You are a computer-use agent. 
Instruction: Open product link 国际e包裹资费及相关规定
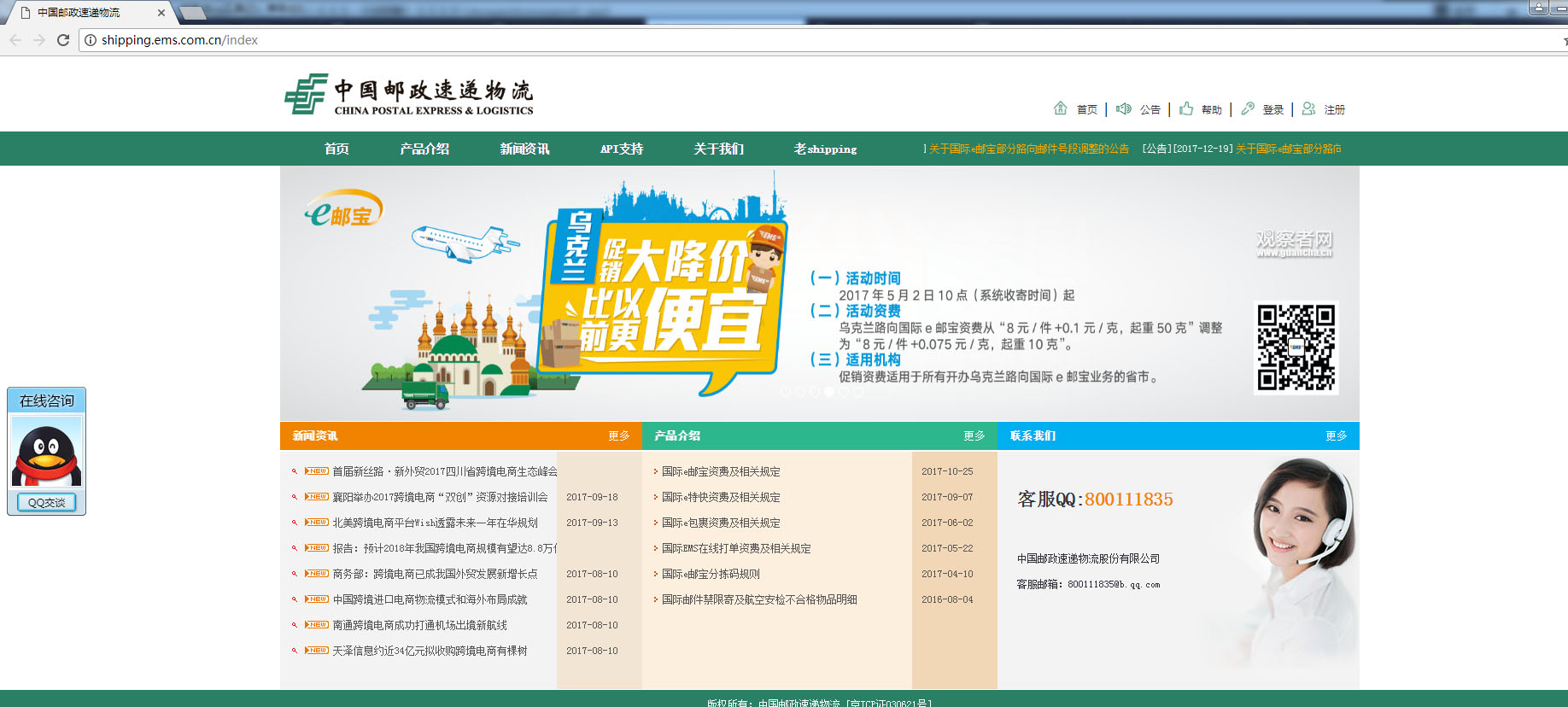point(721,523)
